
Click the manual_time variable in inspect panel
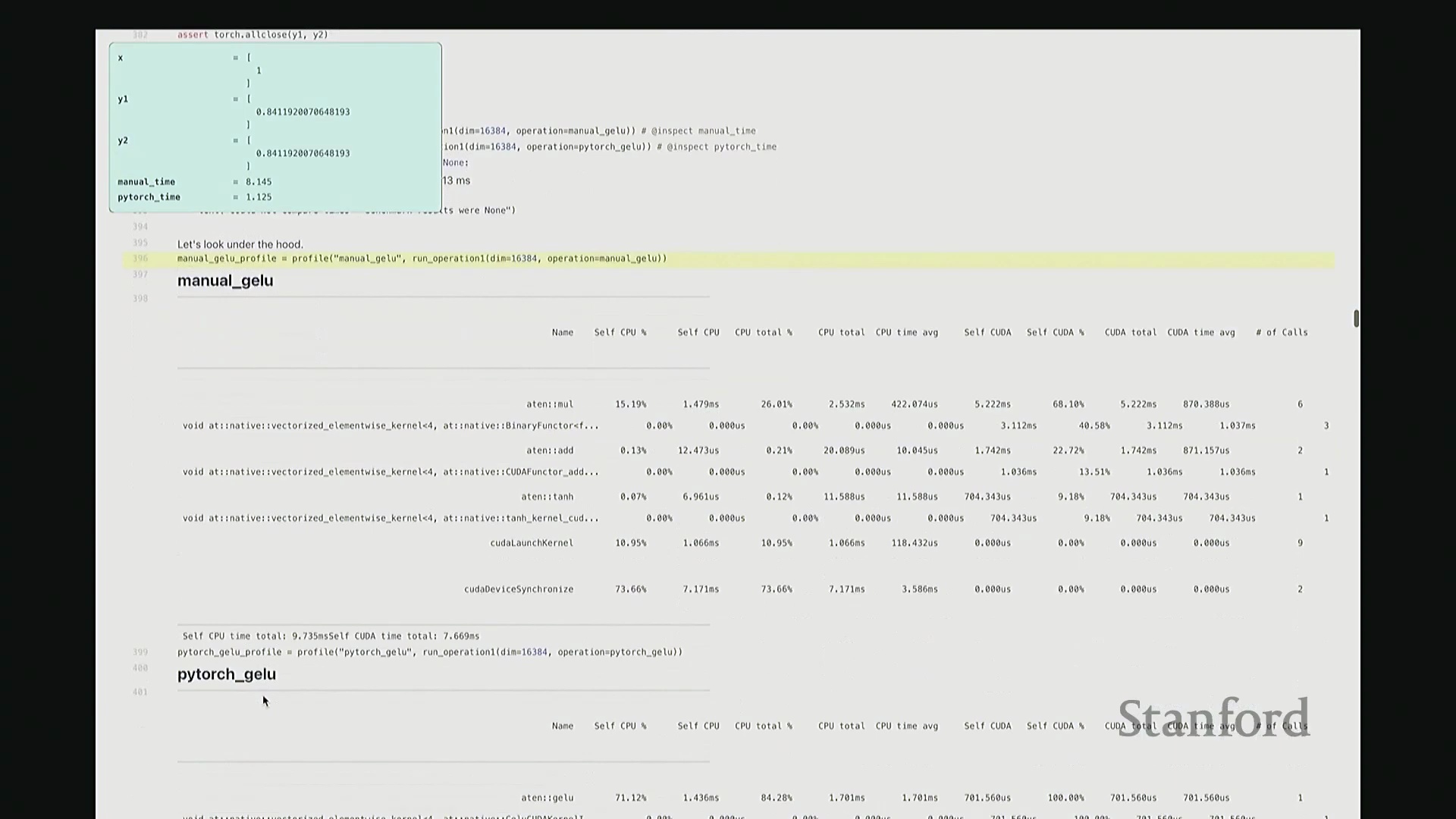tap(146, 182)
